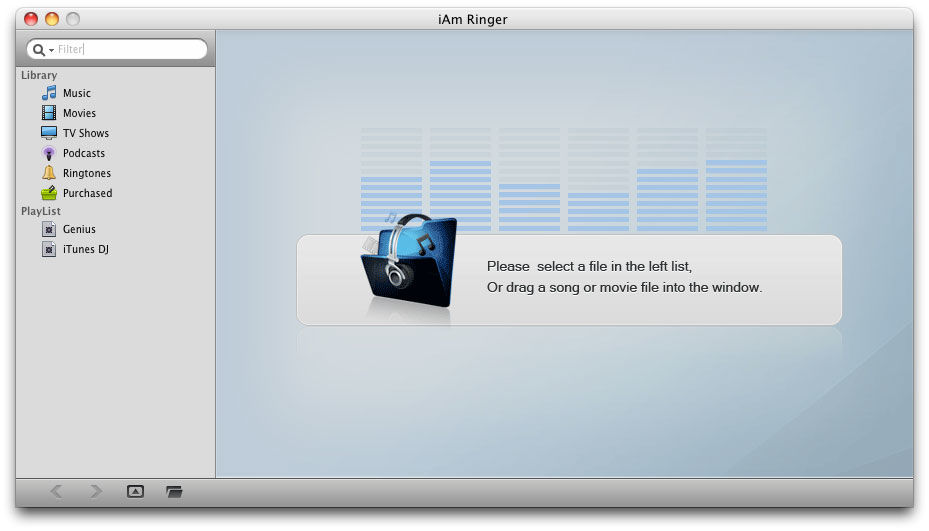
Task: Click the Genius playlist icon
Action: click(x=49, y=229)
